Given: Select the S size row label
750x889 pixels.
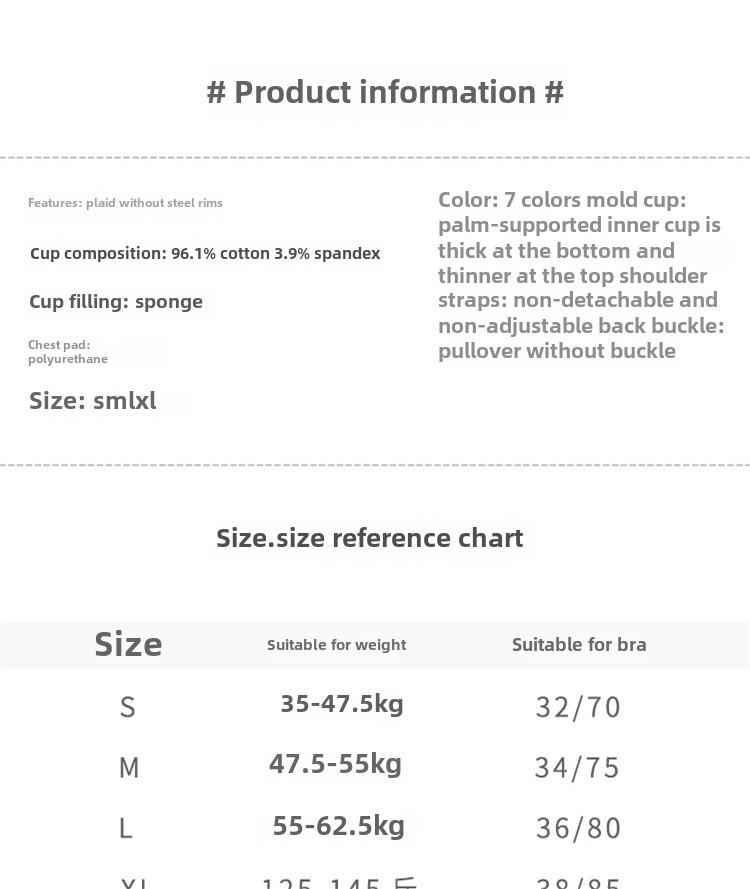Looking at the screenshot, I should (127, 708).
